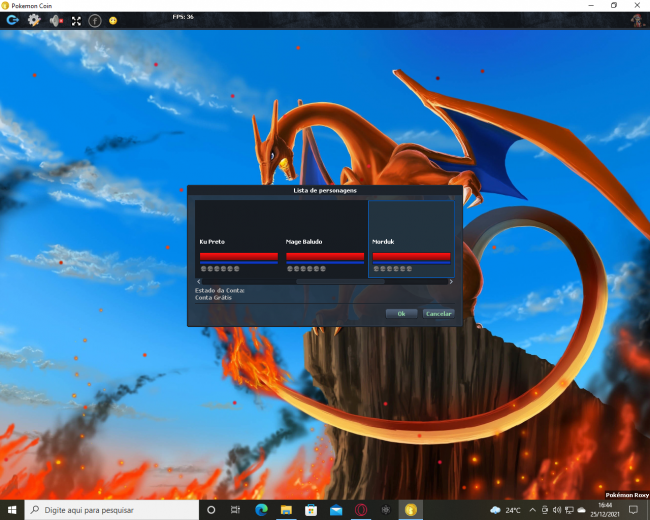650x520 pixels.
Task: Toggle fullscreen with the arrows icon
Action: pos(76,21)
